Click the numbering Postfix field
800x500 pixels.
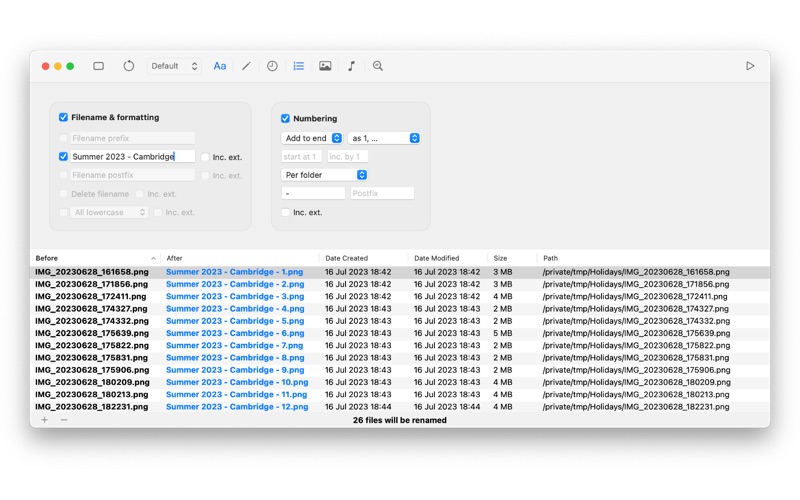click(382, 193)
